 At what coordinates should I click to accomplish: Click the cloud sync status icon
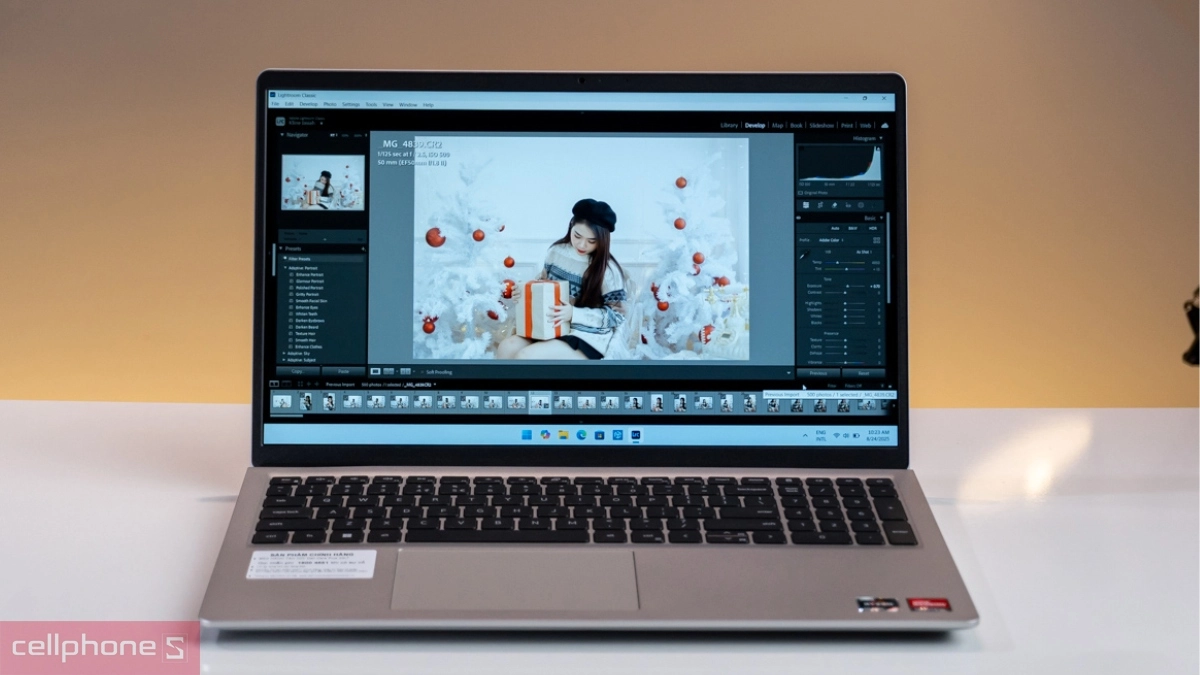click(884, 125)
